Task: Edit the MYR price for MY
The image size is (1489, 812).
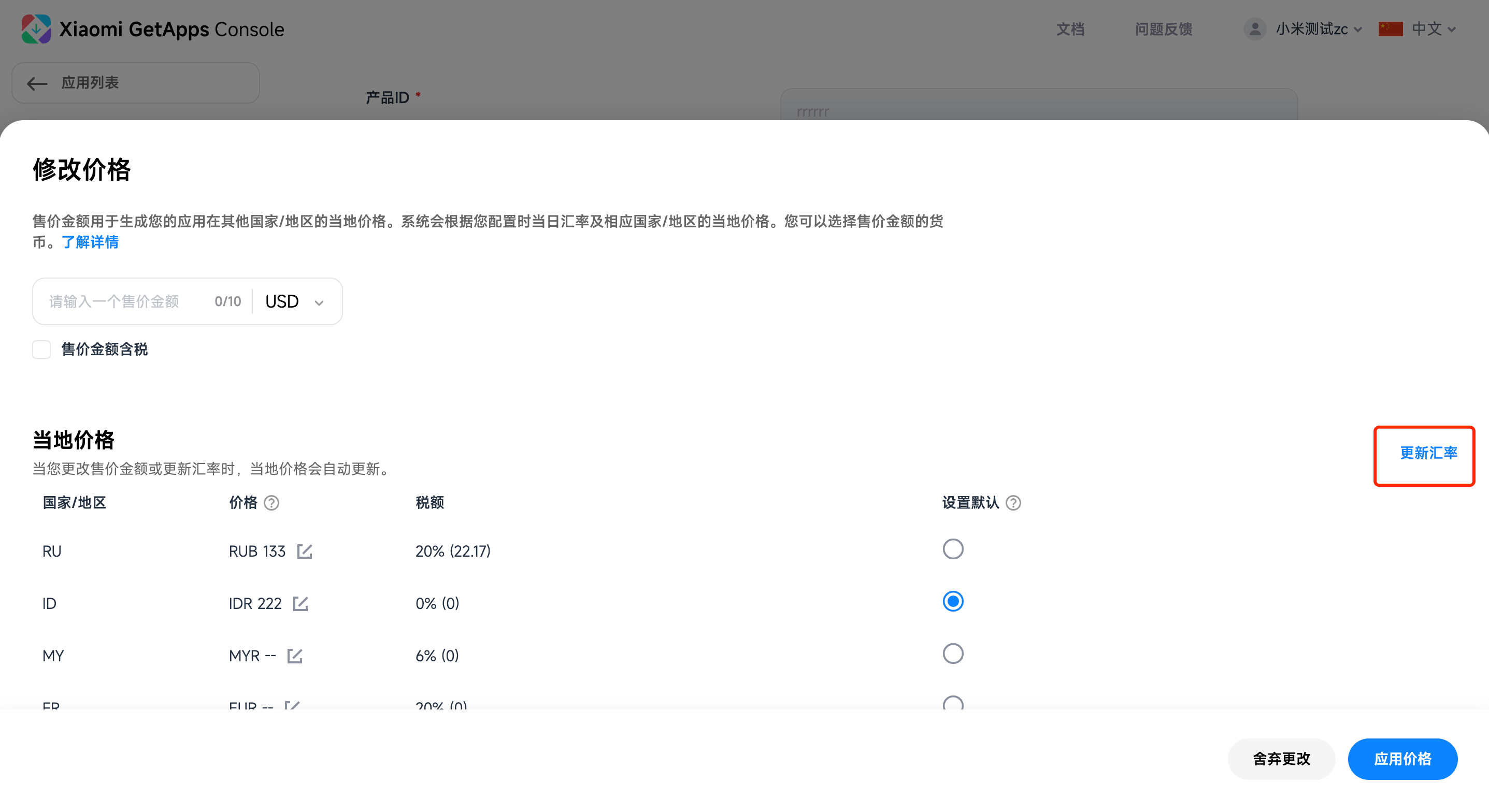Action: 296,656
